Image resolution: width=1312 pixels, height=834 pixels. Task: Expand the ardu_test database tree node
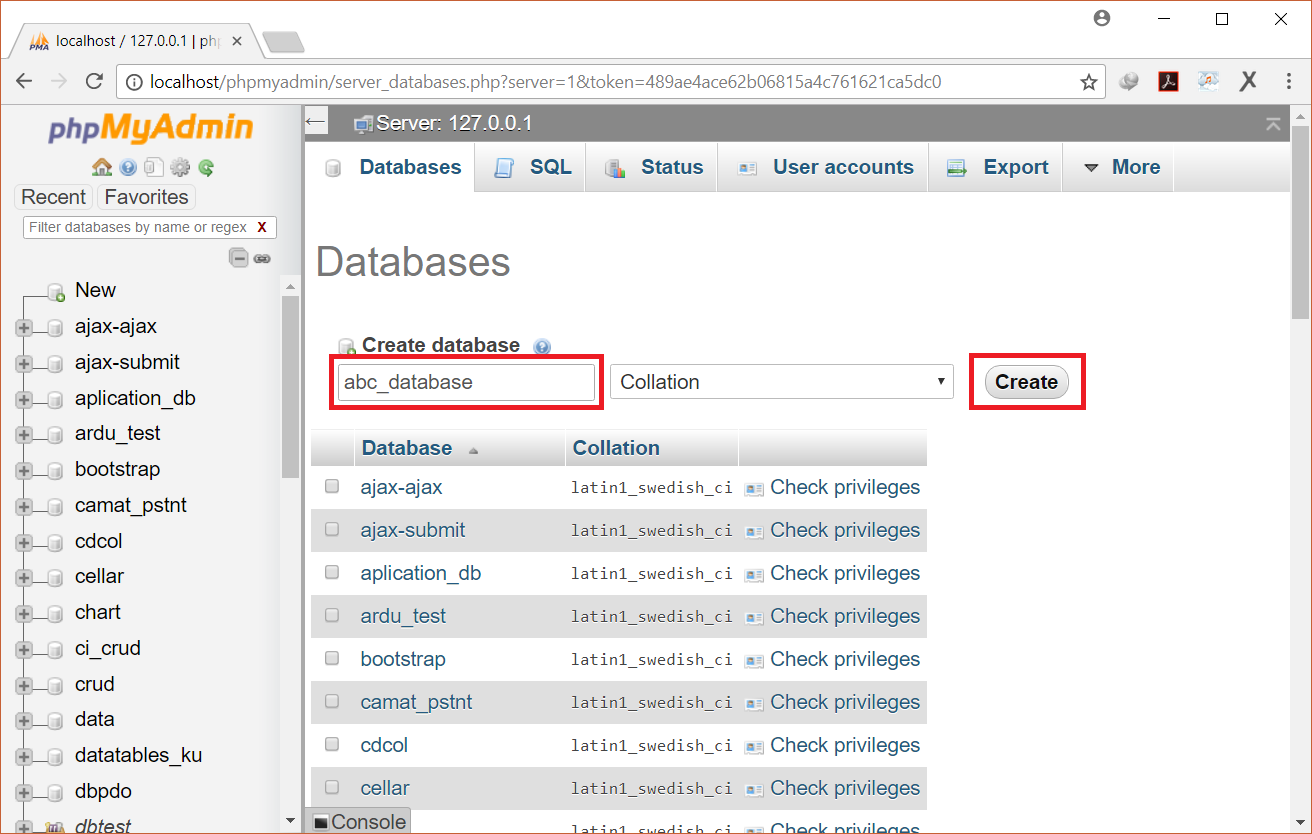(22, 433)
